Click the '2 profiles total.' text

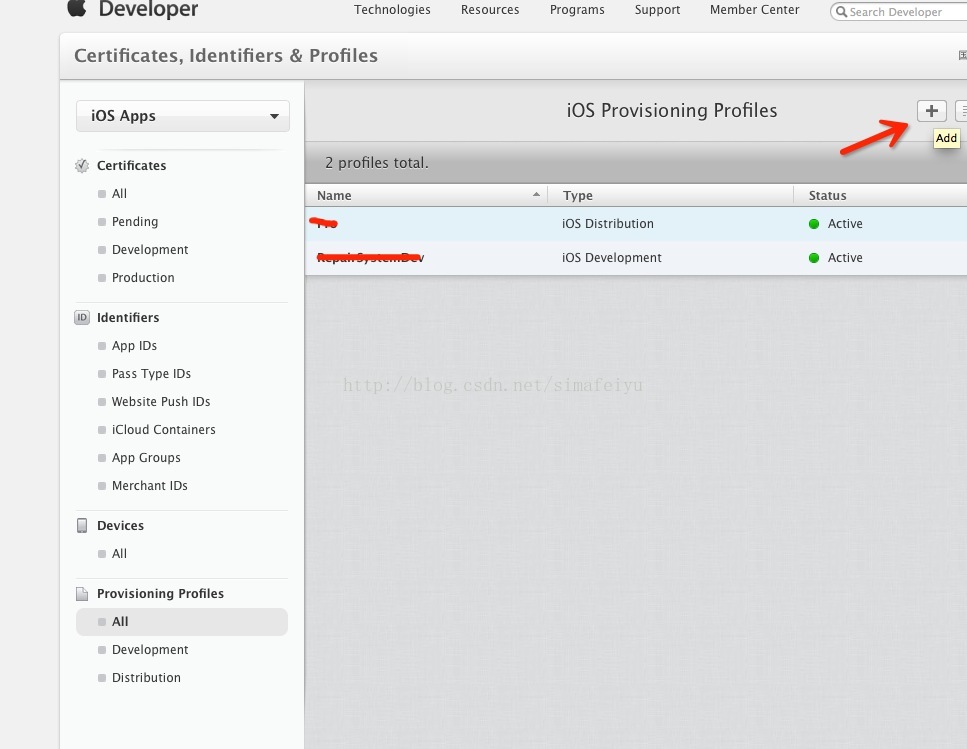(377, 163)
